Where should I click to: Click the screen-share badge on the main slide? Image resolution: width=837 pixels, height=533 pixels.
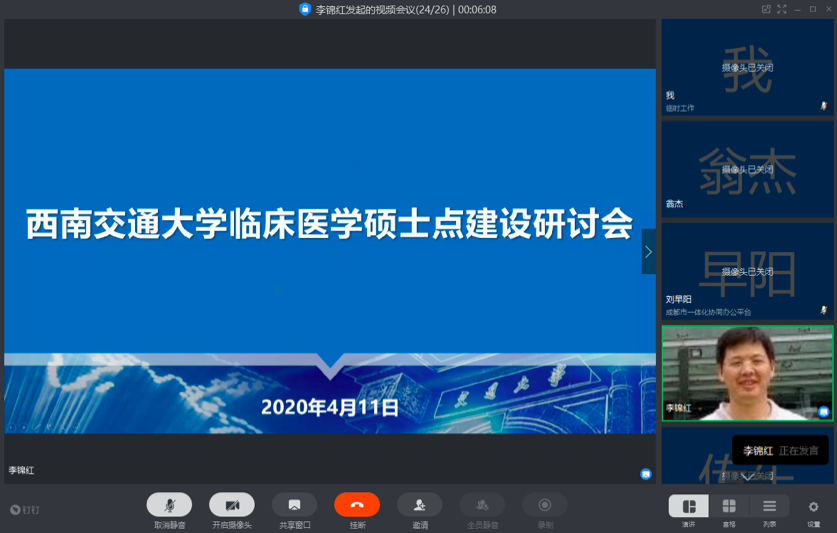[x=646, y=473]
